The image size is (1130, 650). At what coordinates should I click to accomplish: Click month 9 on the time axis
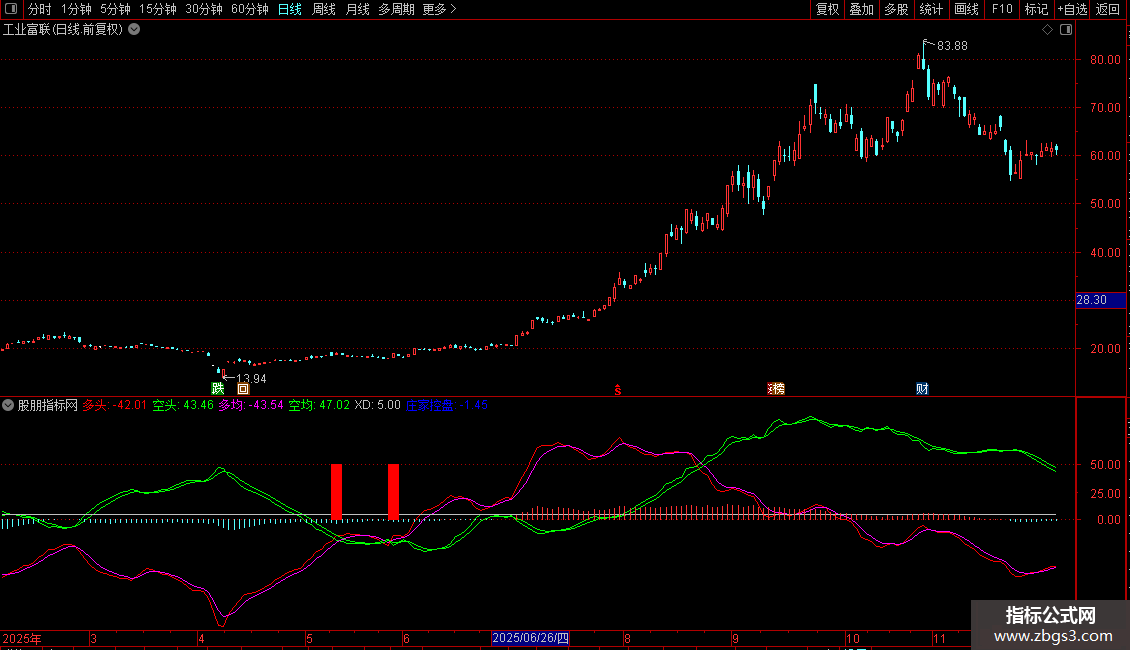coord(735,638)
